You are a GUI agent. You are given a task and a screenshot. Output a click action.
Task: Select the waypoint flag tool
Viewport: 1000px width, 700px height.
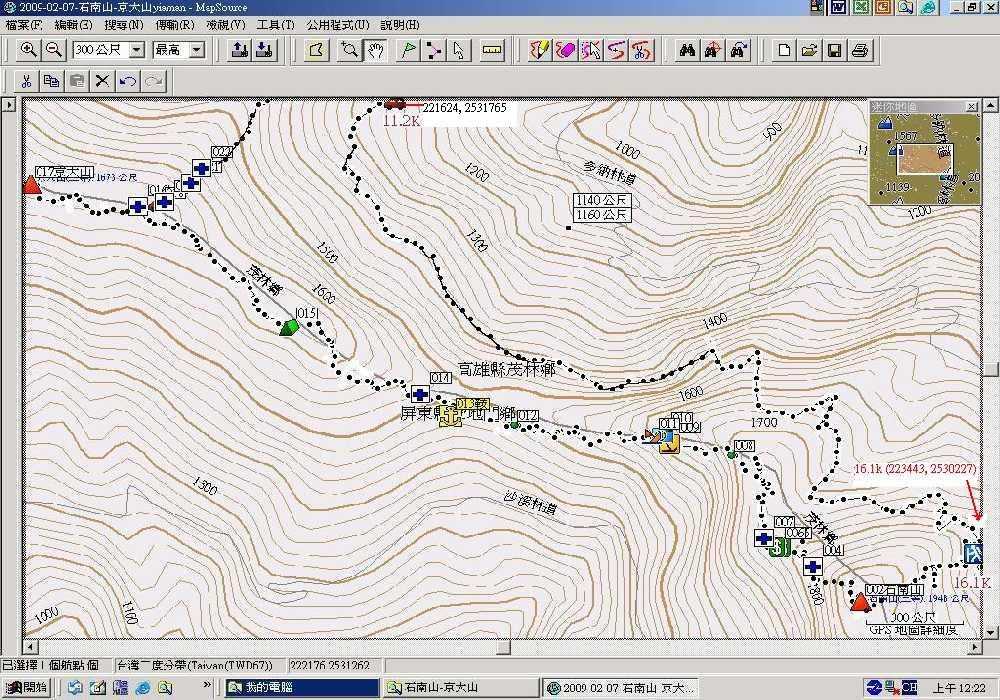tap(408, 49)
